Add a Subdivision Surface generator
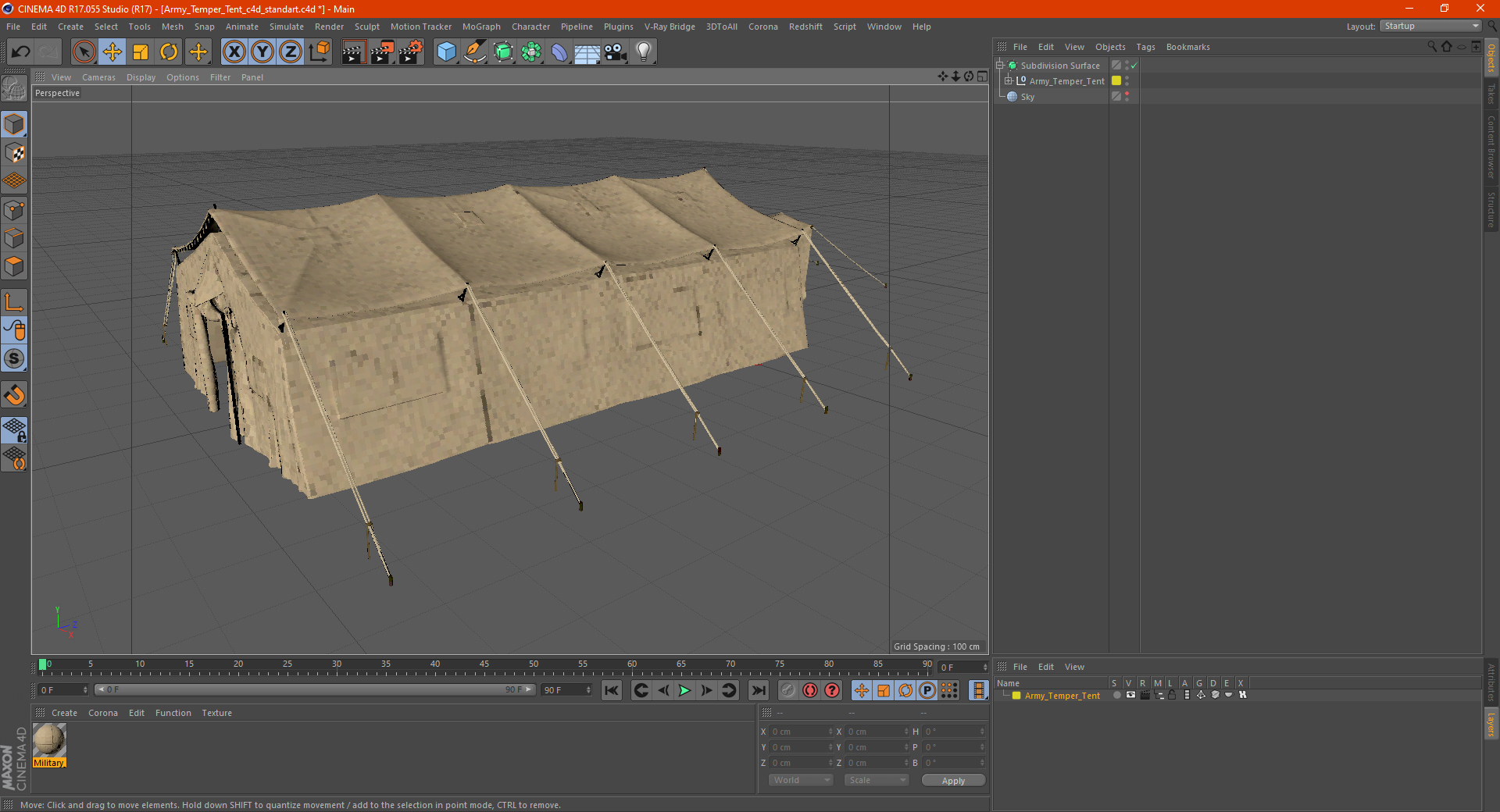Image resolution: width=1500 pixels, height=812 pixels. 503,52
